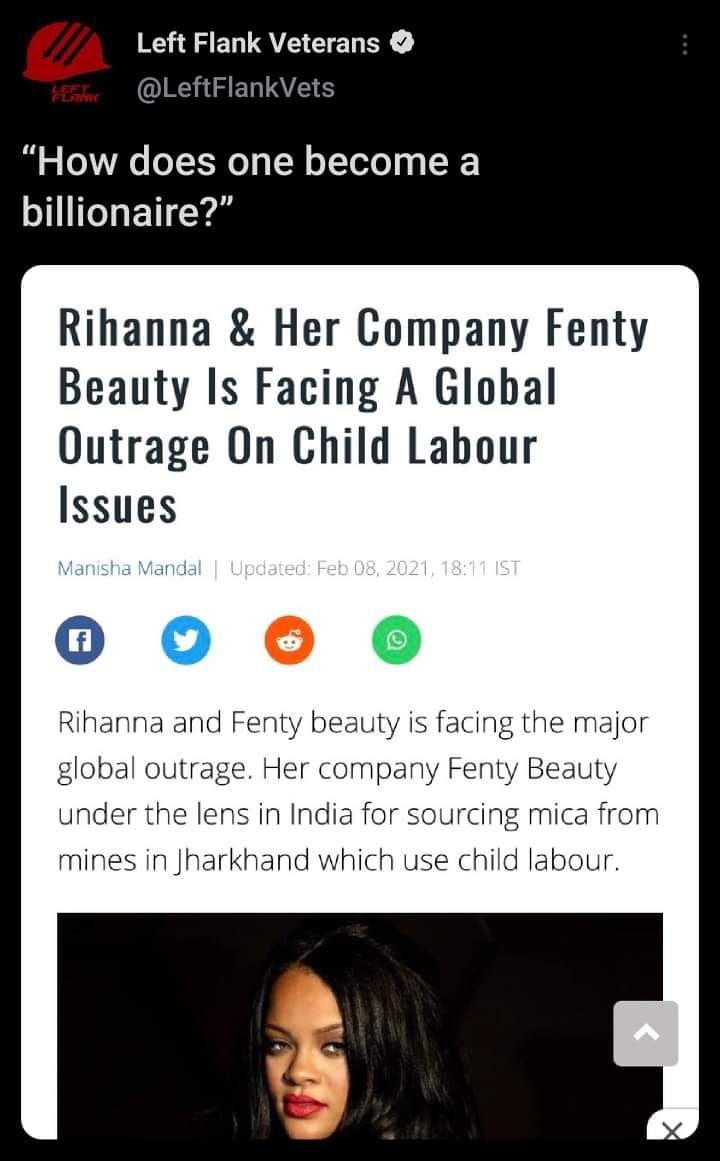Tap the "How does one become a billionaire?" text

250,186
